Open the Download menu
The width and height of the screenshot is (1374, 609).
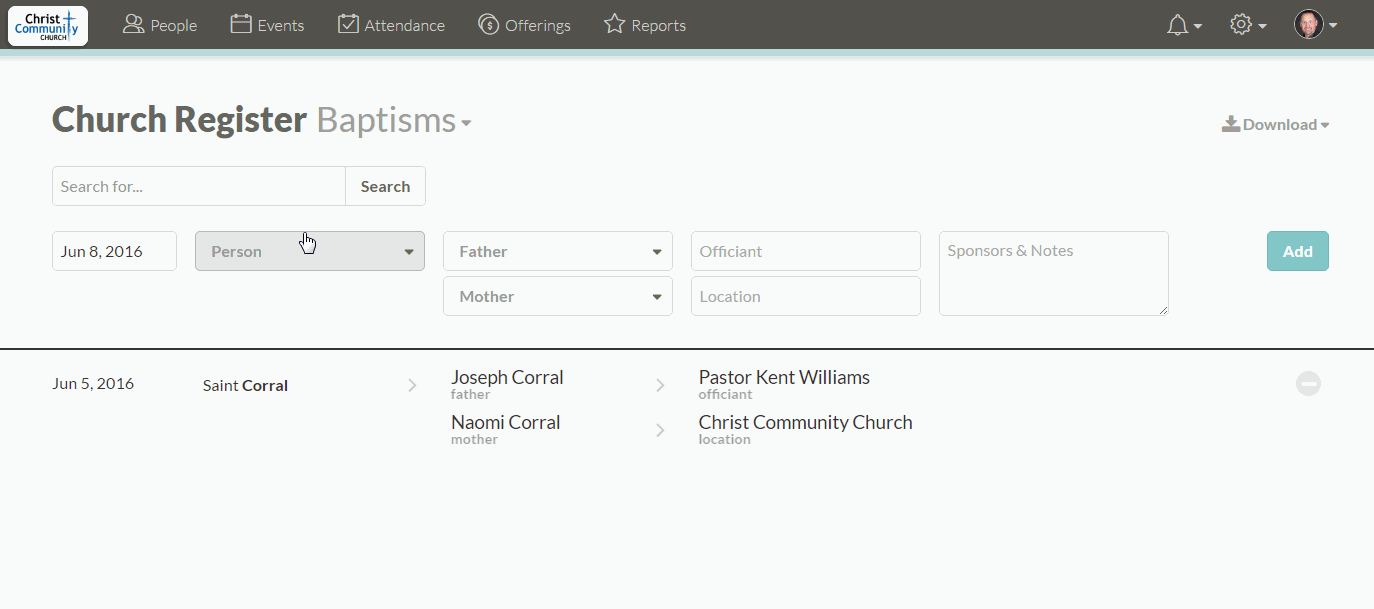pyautogui.click(x=1276, y=125)
